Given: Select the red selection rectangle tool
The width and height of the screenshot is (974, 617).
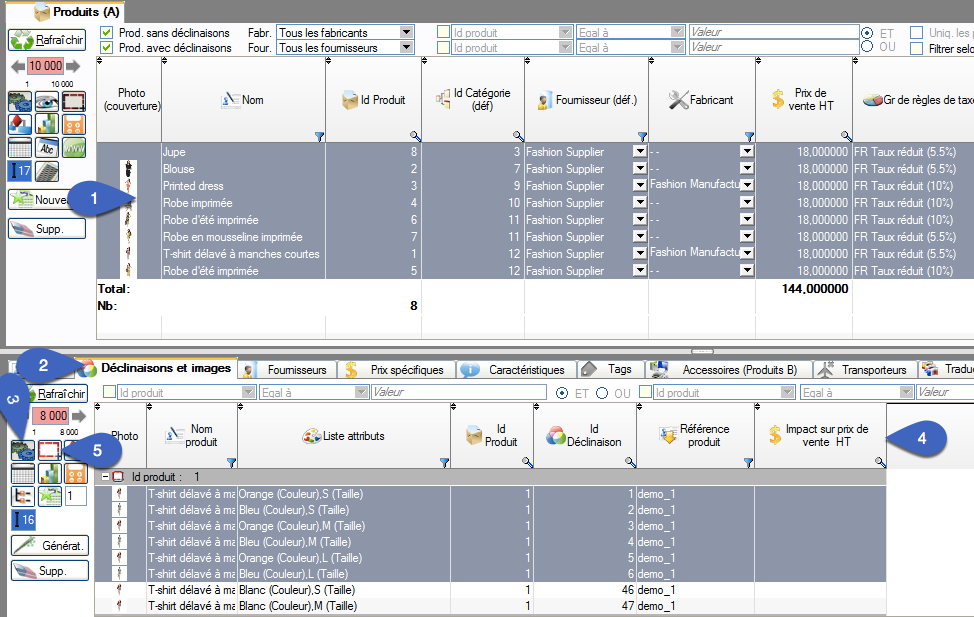Looking at the screenshot, I should [x=73, y=101].
